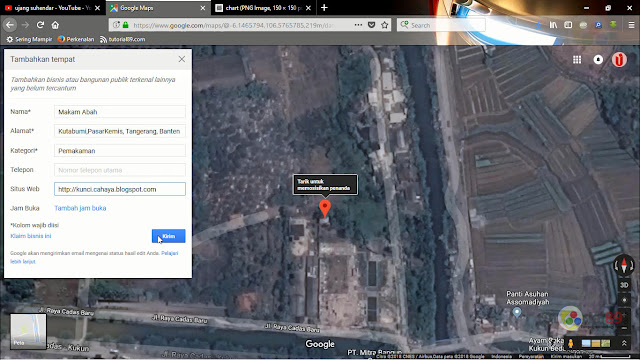Click Panti Asuhan Assomadiyah place marker
Screen dimensions: 640x360
click(517, 312)
